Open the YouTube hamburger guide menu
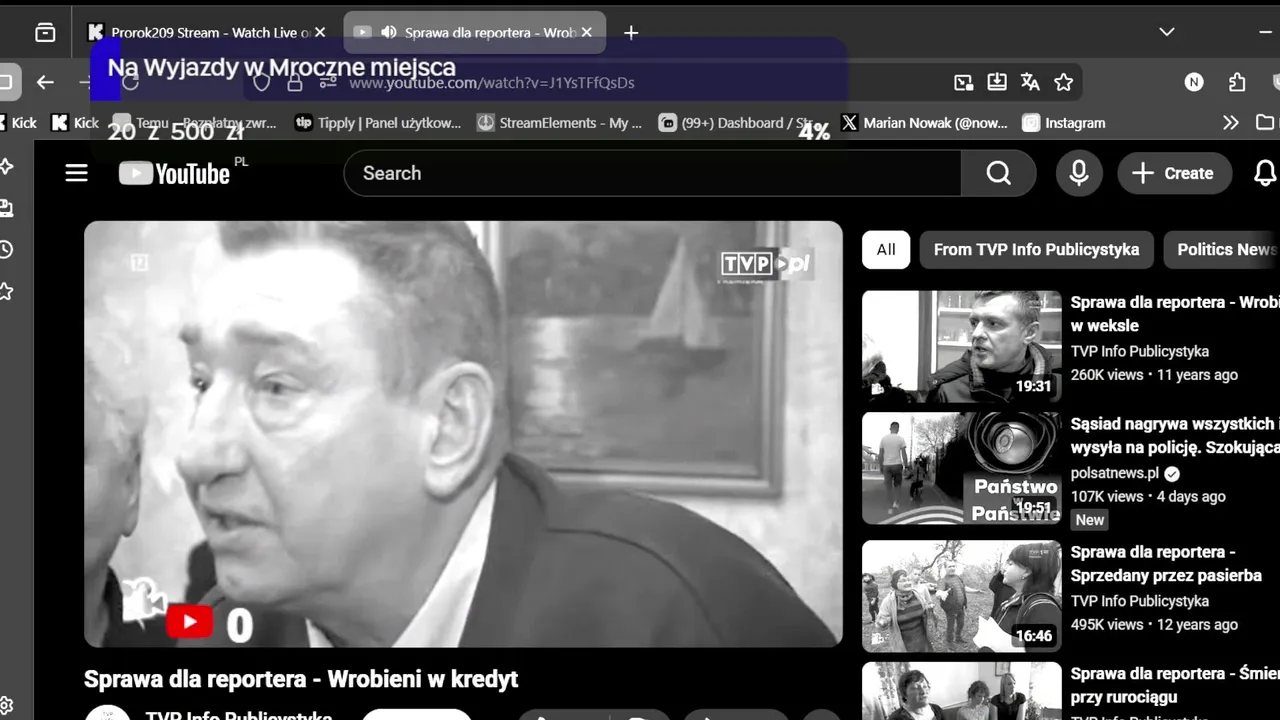1280x720 pixels. pos(77,173)
